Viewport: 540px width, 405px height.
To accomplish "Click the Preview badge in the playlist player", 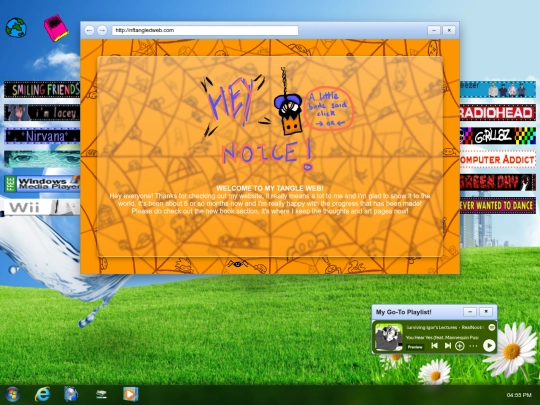I will [415, 347].
